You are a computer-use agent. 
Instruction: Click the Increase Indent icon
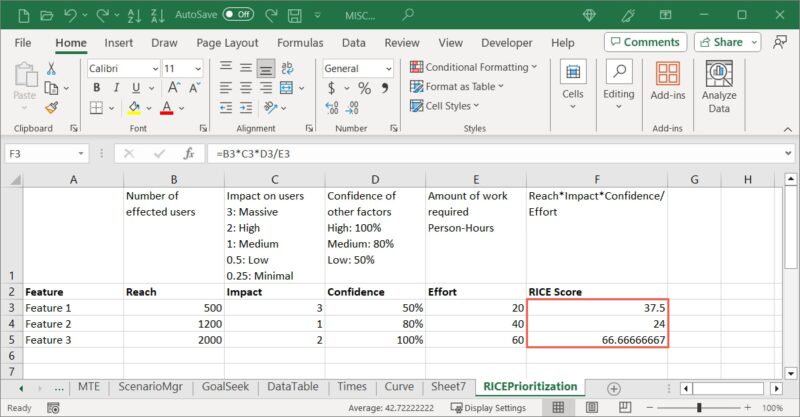(246, 108)
